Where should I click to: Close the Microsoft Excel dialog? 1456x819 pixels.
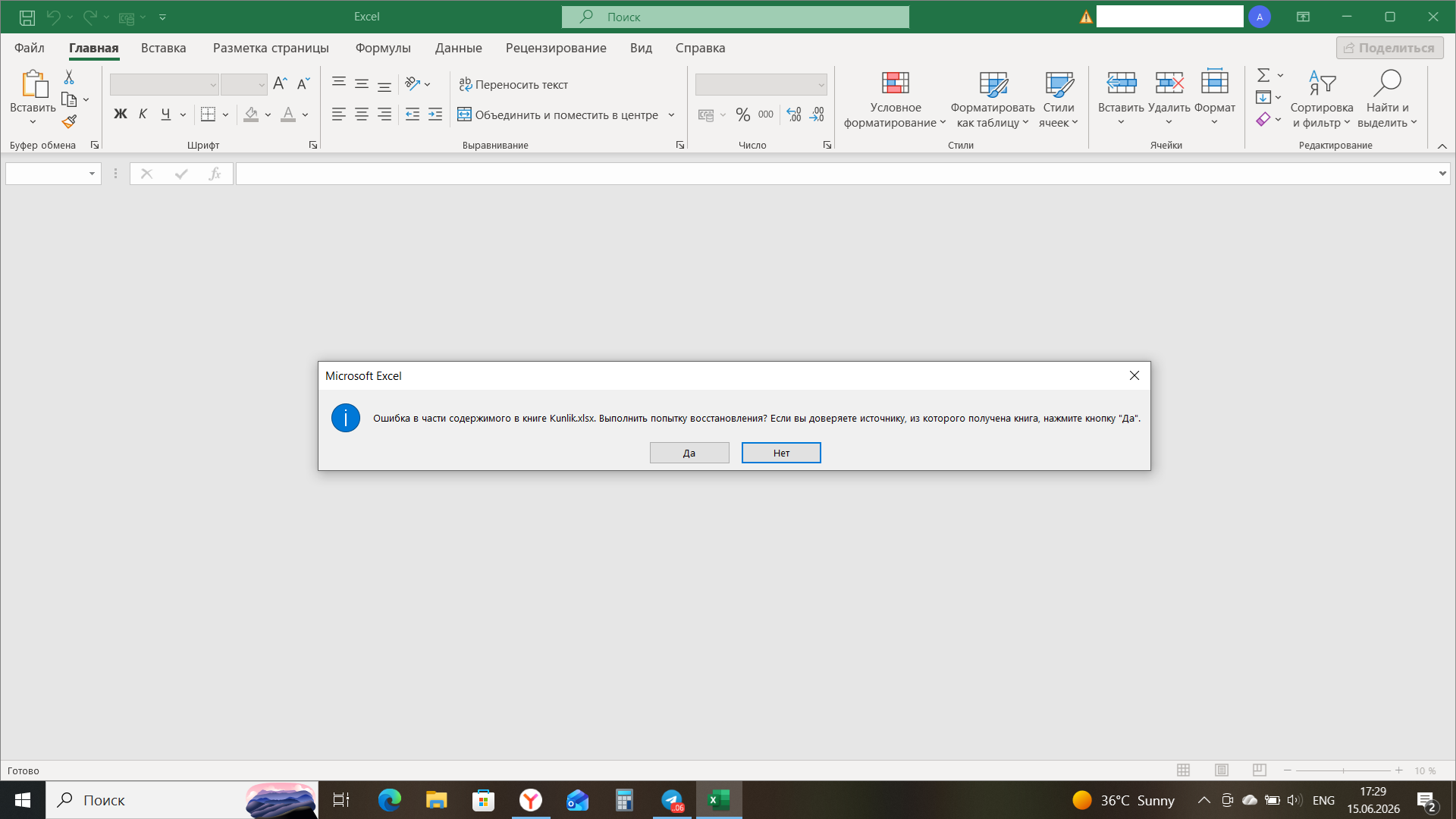pyautogui.click(x=1134, y=375)
